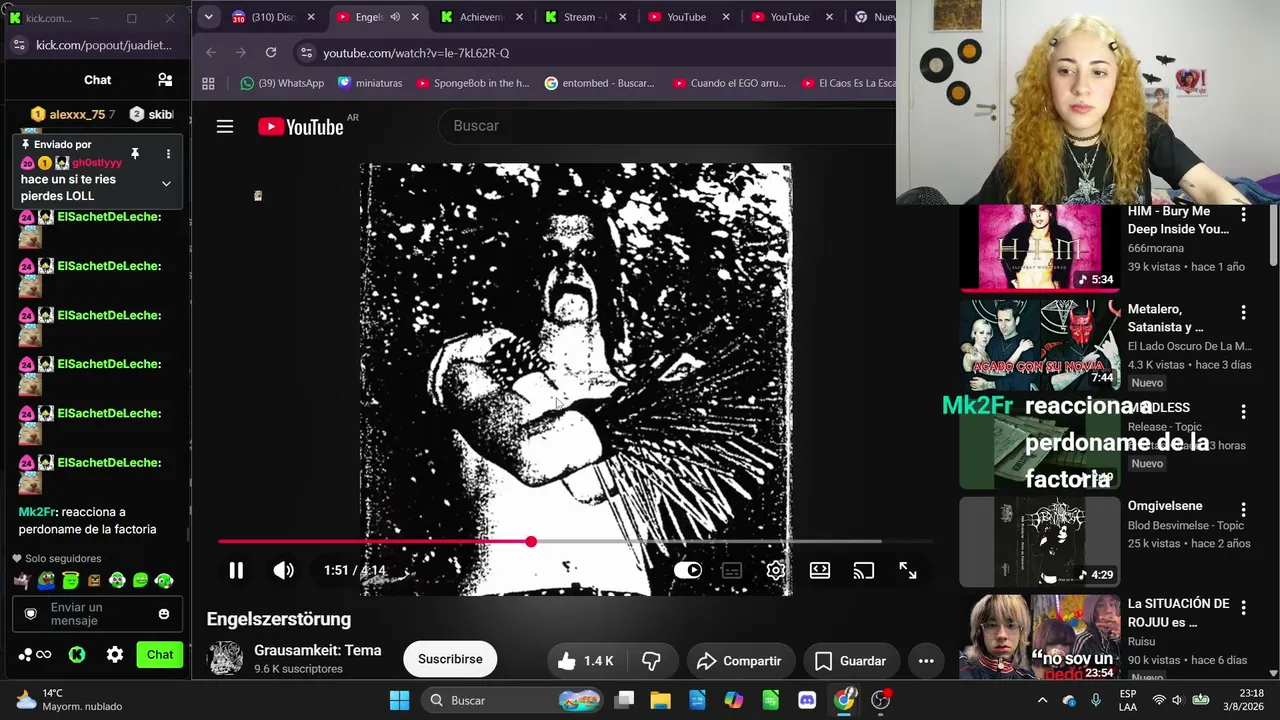This screenshot has height=720, width=1280.
Task: Open channel points icon in chat footer
Action: click(34, 655)
